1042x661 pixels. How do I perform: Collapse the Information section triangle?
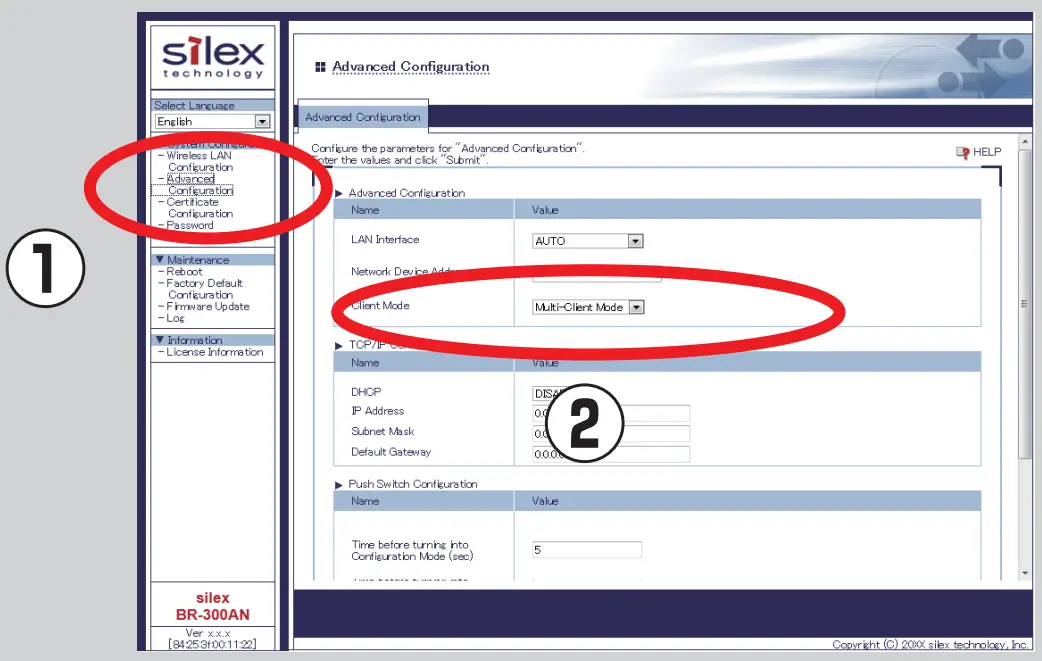[x=159, y=339]
